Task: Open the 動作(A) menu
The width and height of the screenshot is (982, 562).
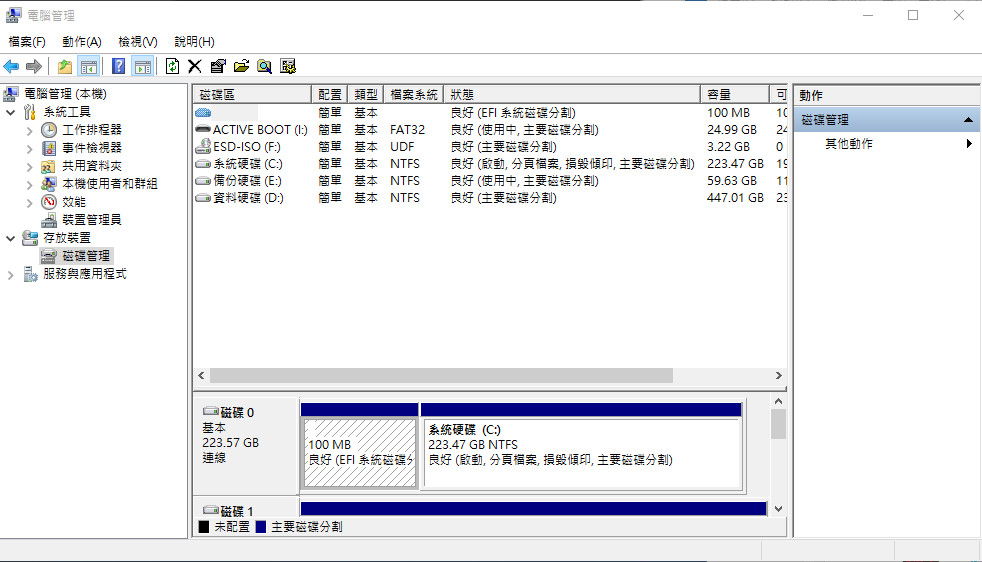Action: pos(82,41)
